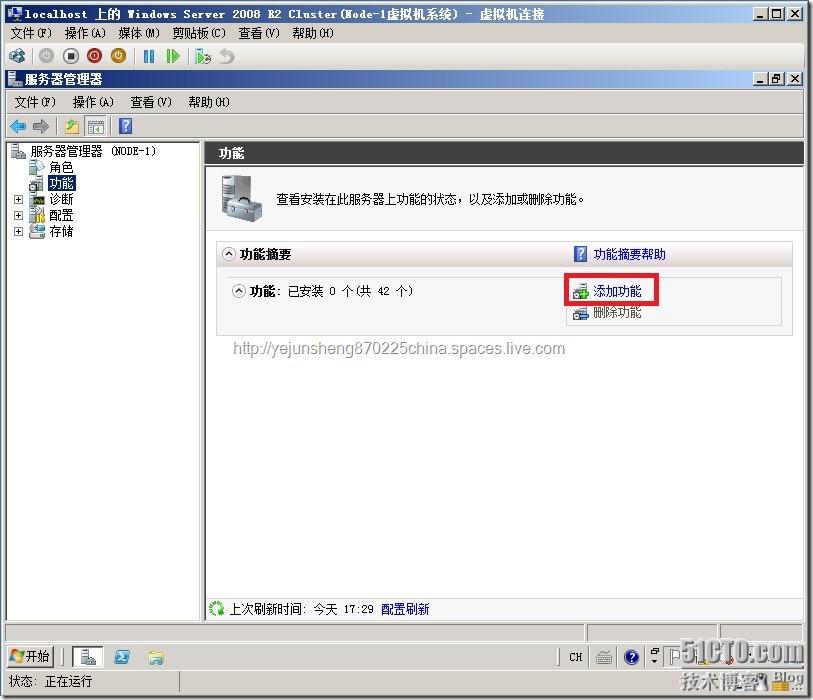This screenshot has width=813, height=700.
Task: Open VM window 文件(F) menu
Action: point(31,33)
